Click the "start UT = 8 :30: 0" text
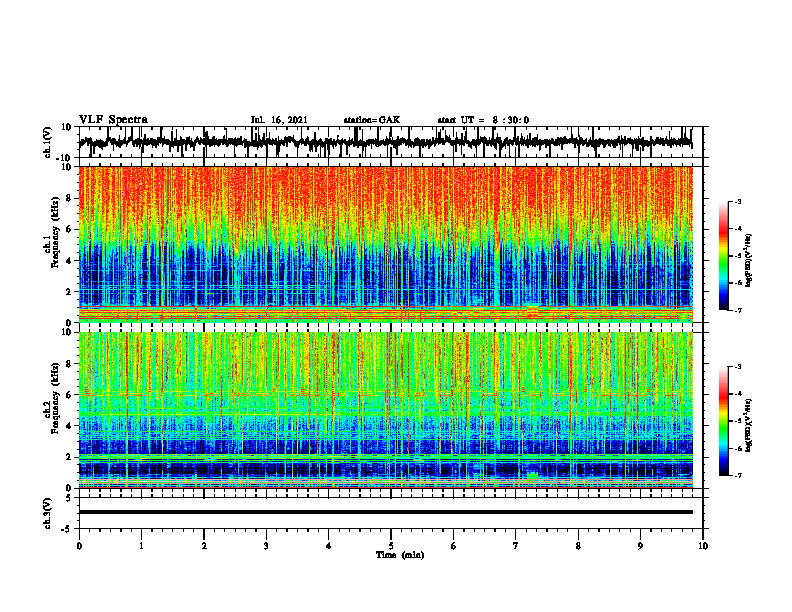 click(x=483, y=120)
